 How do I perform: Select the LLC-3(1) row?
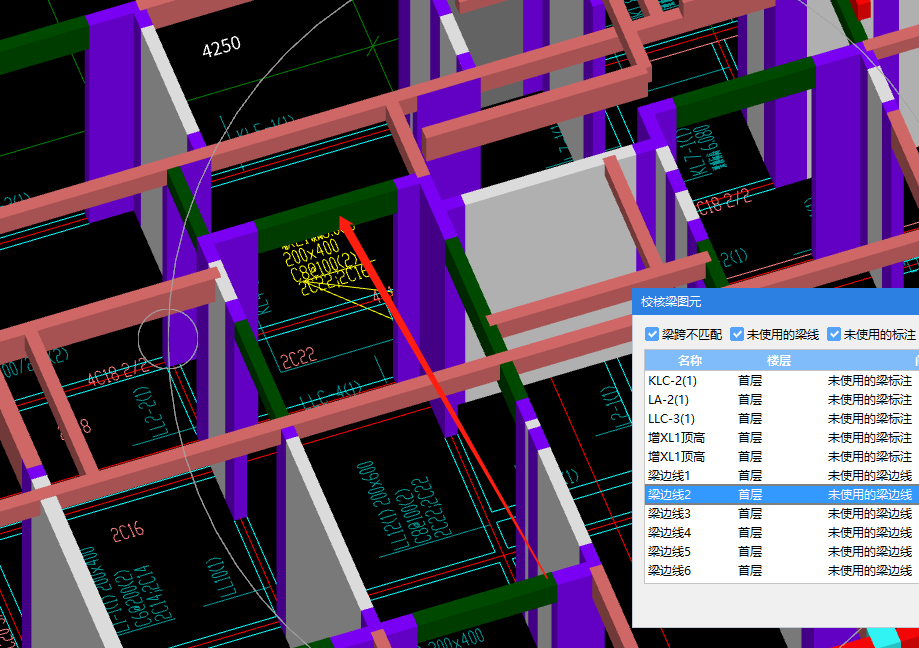[x=782, y=419]
